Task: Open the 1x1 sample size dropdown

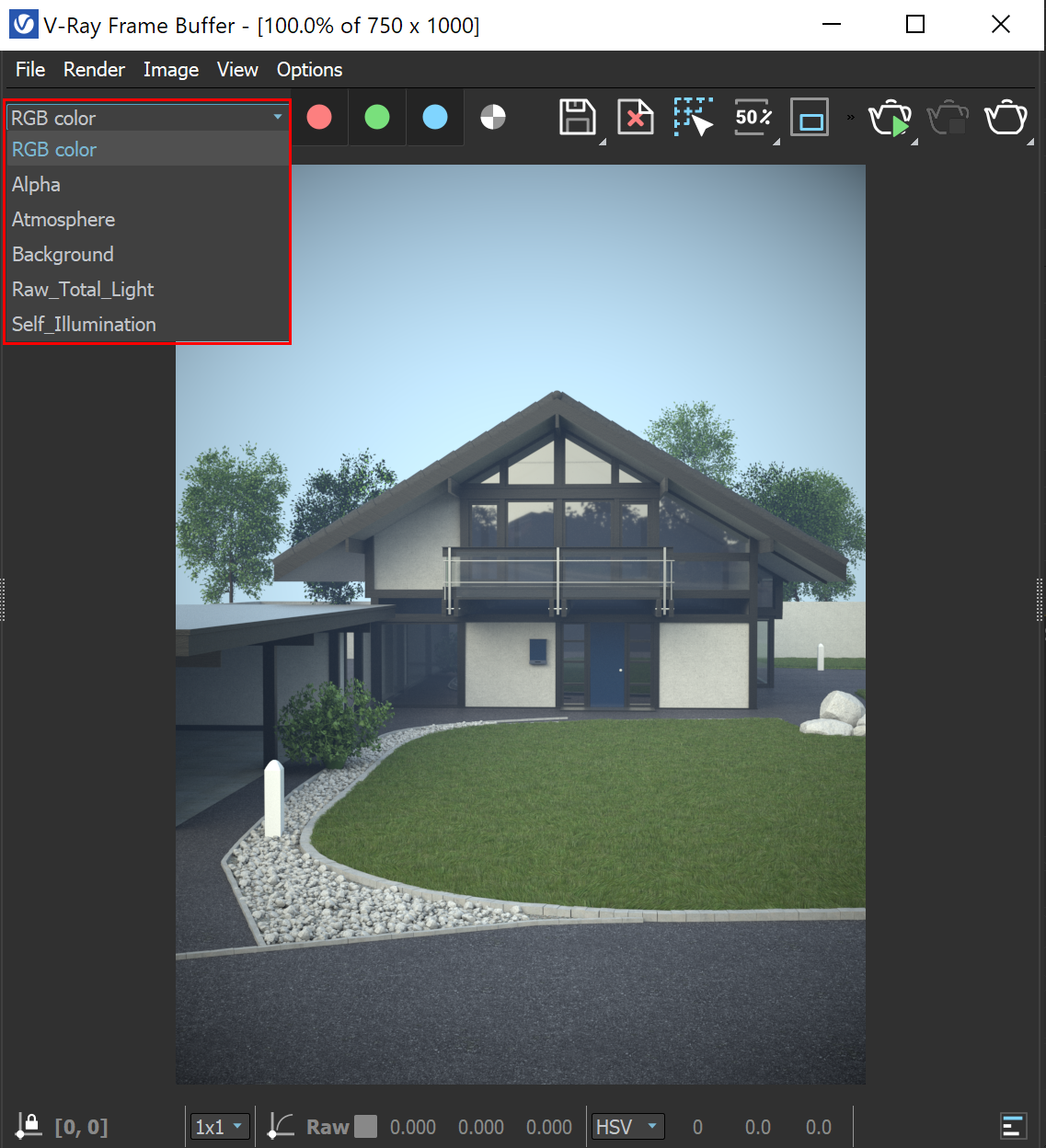Action: 220,1127
